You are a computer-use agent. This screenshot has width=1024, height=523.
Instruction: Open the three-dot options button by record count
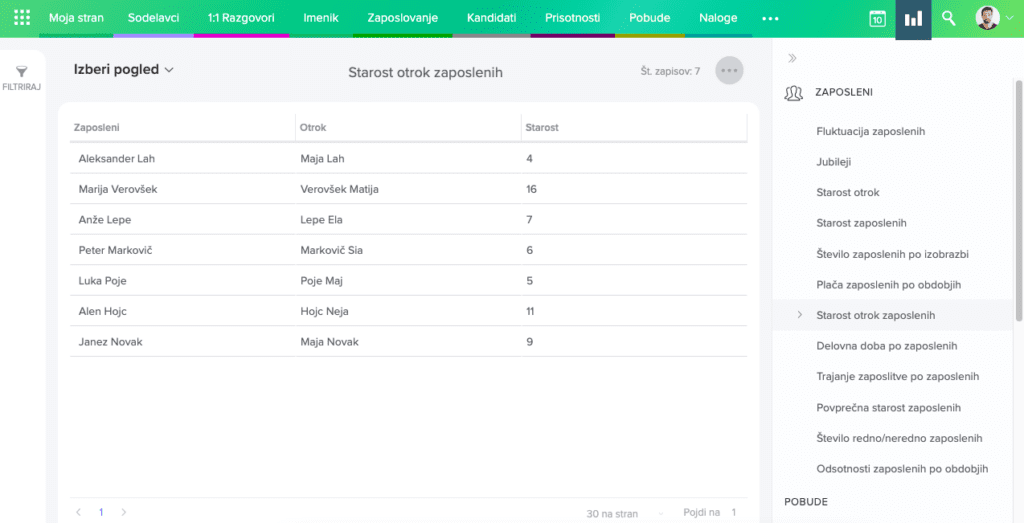point(729,71)
